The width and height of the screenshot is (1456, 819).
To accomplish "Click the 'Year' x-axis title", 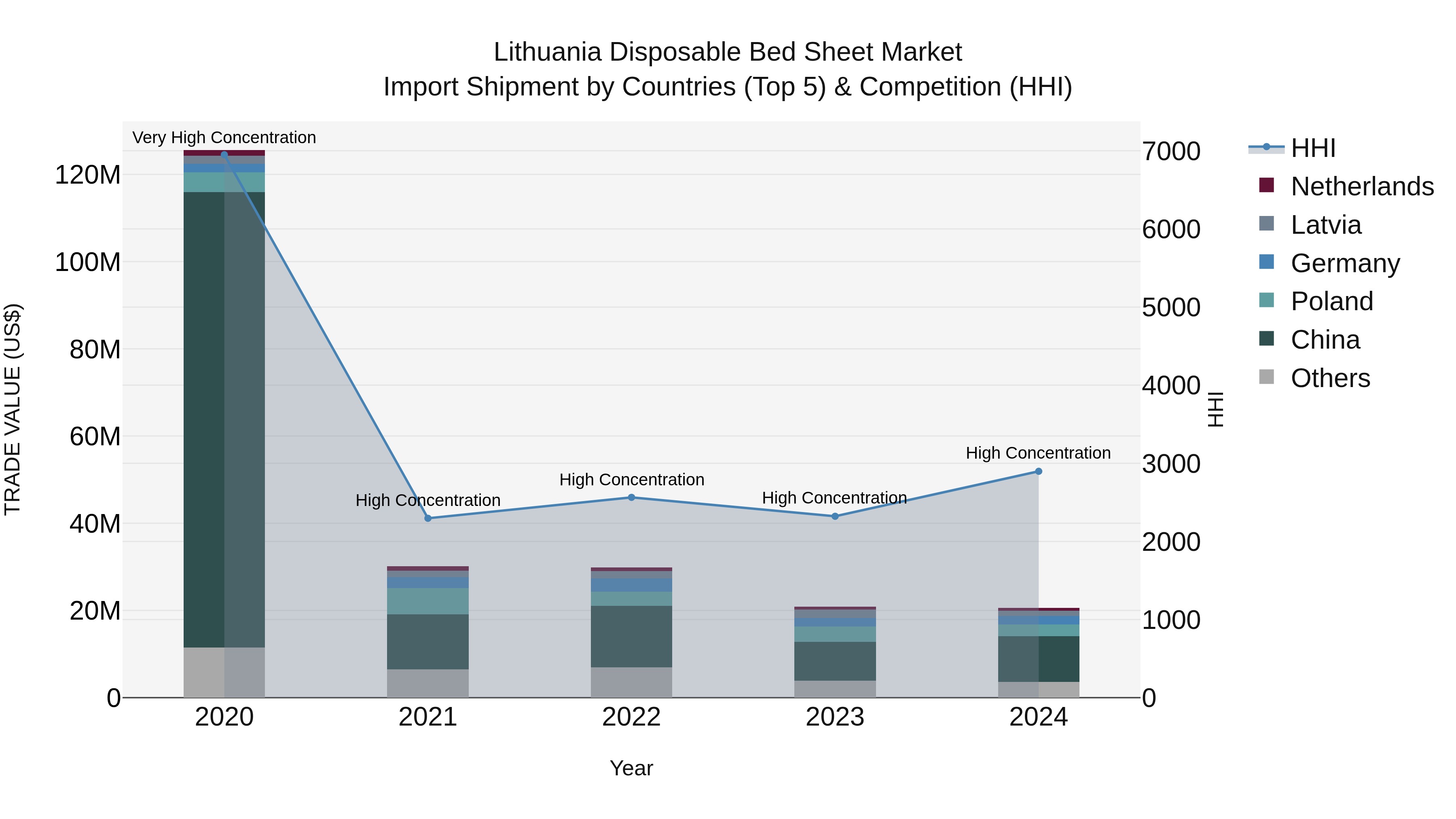I will pos(631,768).
